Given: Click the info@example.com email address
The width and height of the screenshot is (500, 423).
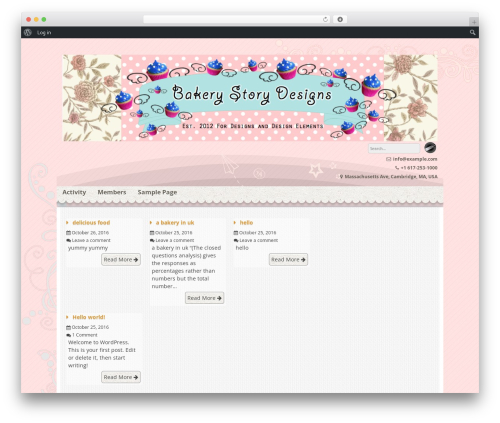Looking at the screenshot, I should 415,159.
